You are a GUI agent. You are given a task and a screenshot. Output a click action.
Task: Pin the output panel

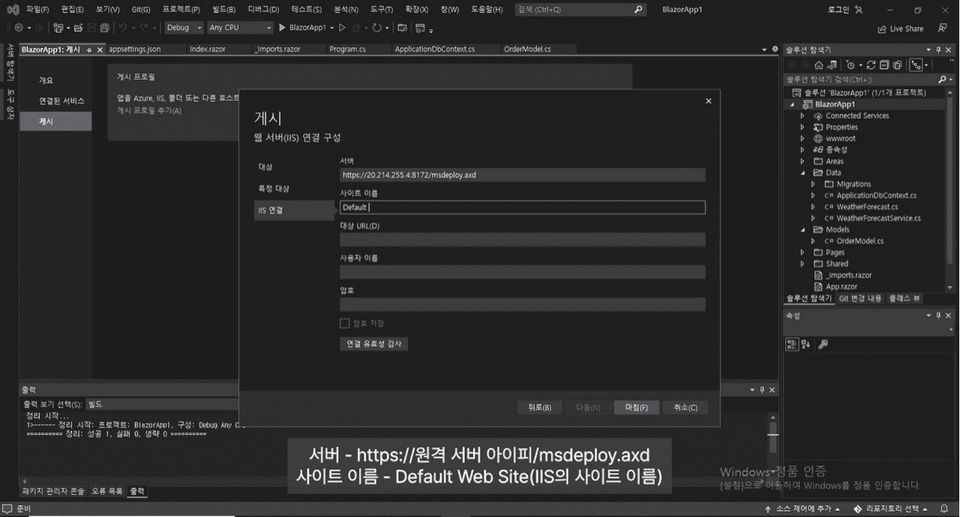tap(762, 390)
